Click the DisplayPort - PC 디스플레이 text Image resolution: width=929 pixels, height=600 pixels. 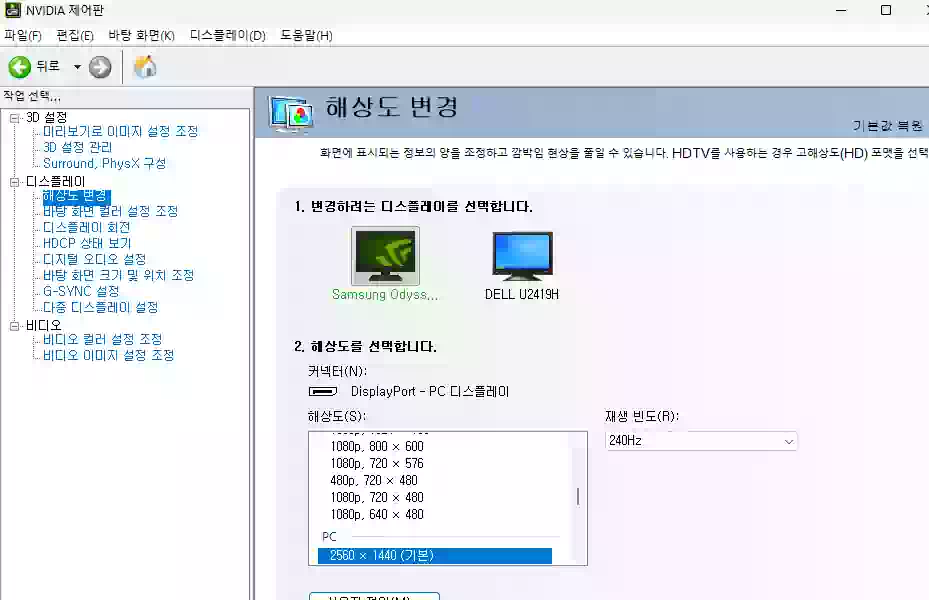point(430,392)
